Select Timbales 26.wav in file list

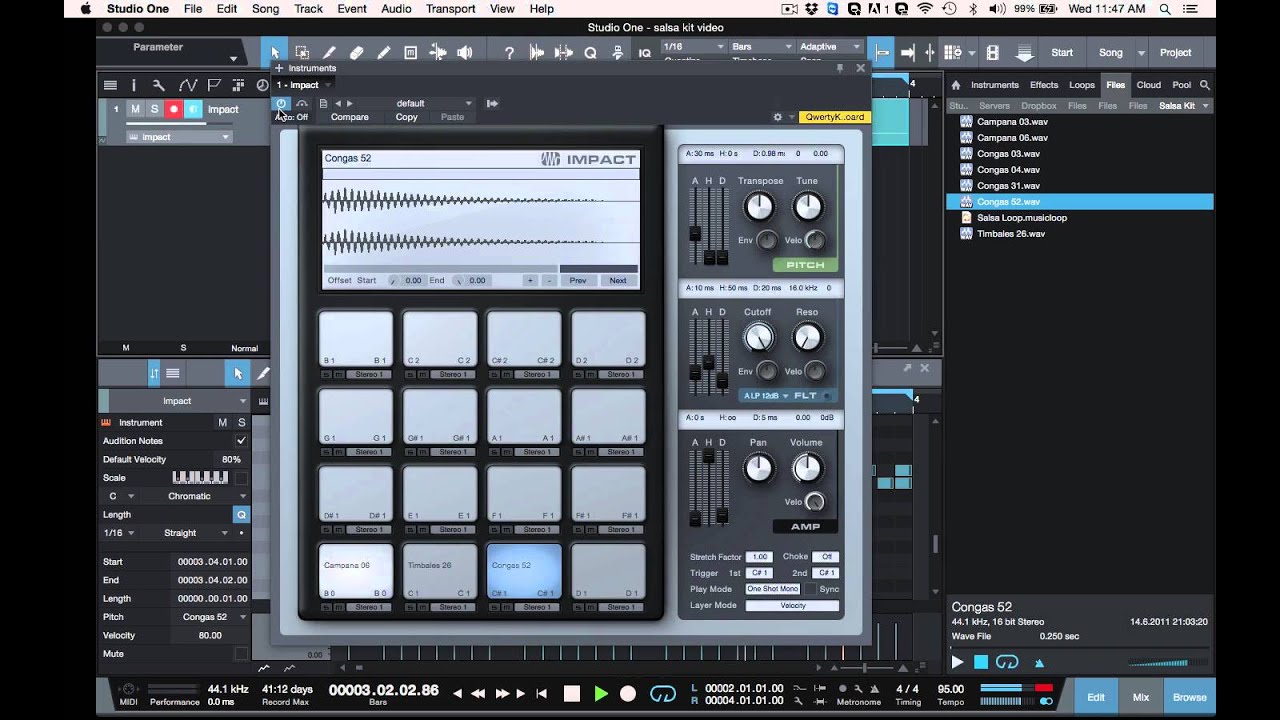(x=1011, y=233)
